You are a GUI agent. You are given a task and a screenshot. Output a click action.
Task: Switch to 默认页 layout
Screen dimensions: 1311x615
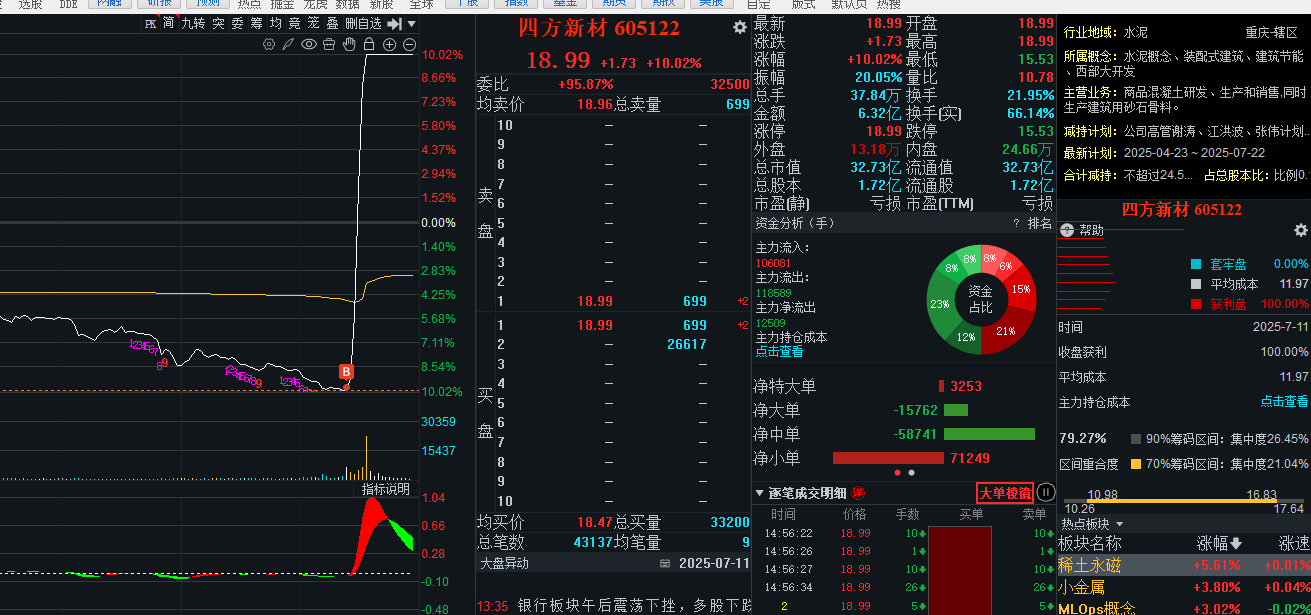[x=849, y=5]
